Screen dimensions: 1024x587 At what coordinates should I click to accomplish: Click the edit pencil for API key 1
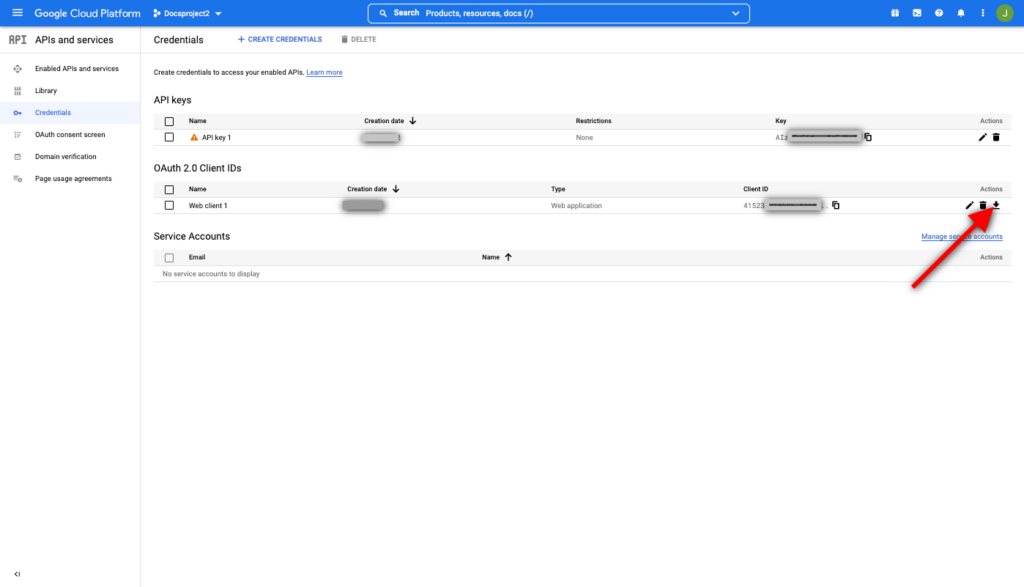[x=983, y=137]
